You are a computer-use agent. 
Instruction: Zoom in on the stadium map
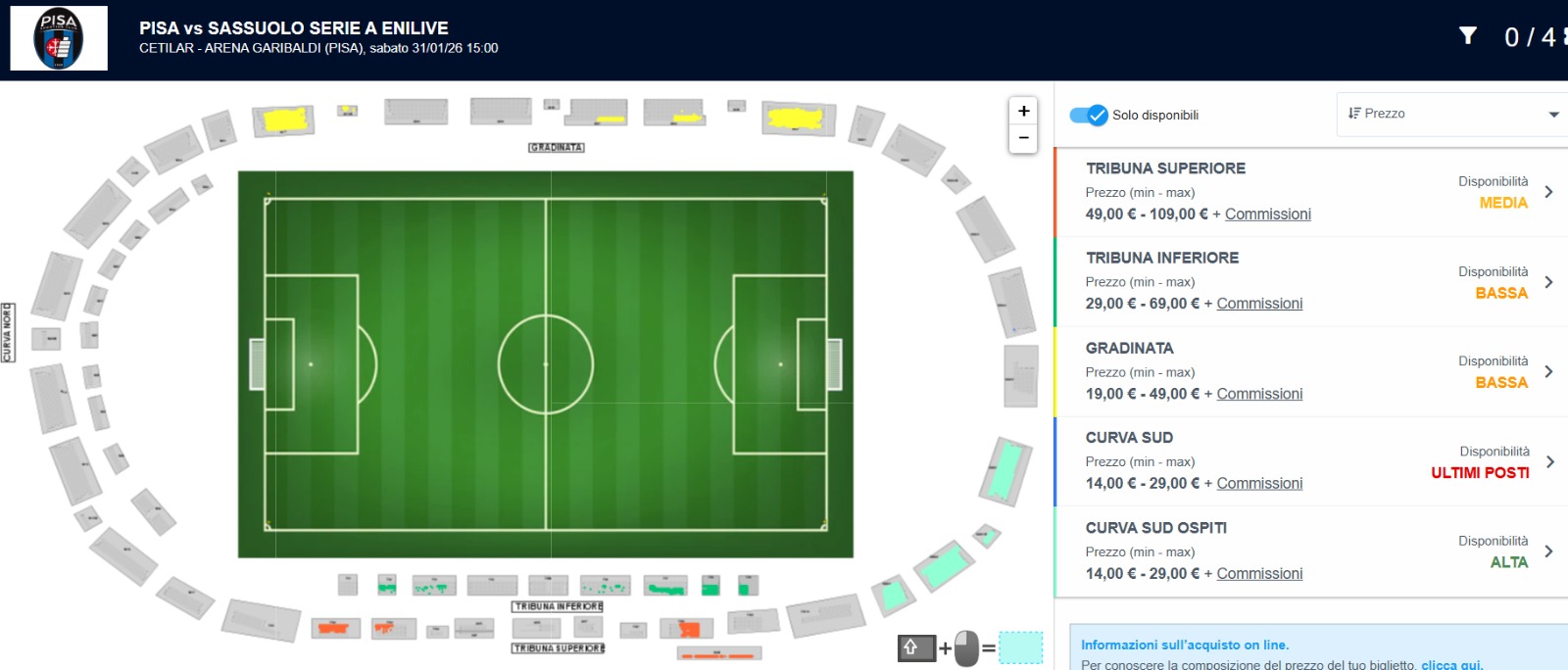(1023, 112)
